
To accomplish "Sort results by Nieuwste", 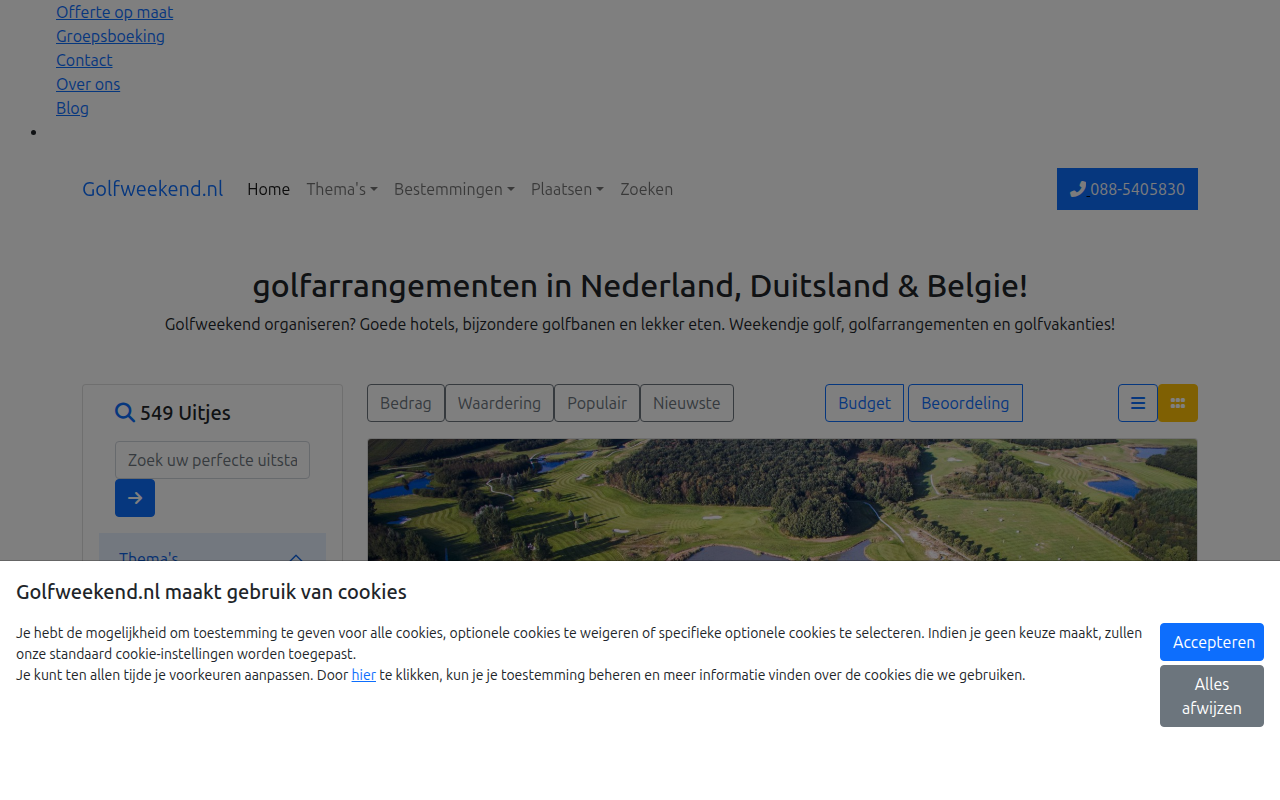I will click(x=687, y=403).
